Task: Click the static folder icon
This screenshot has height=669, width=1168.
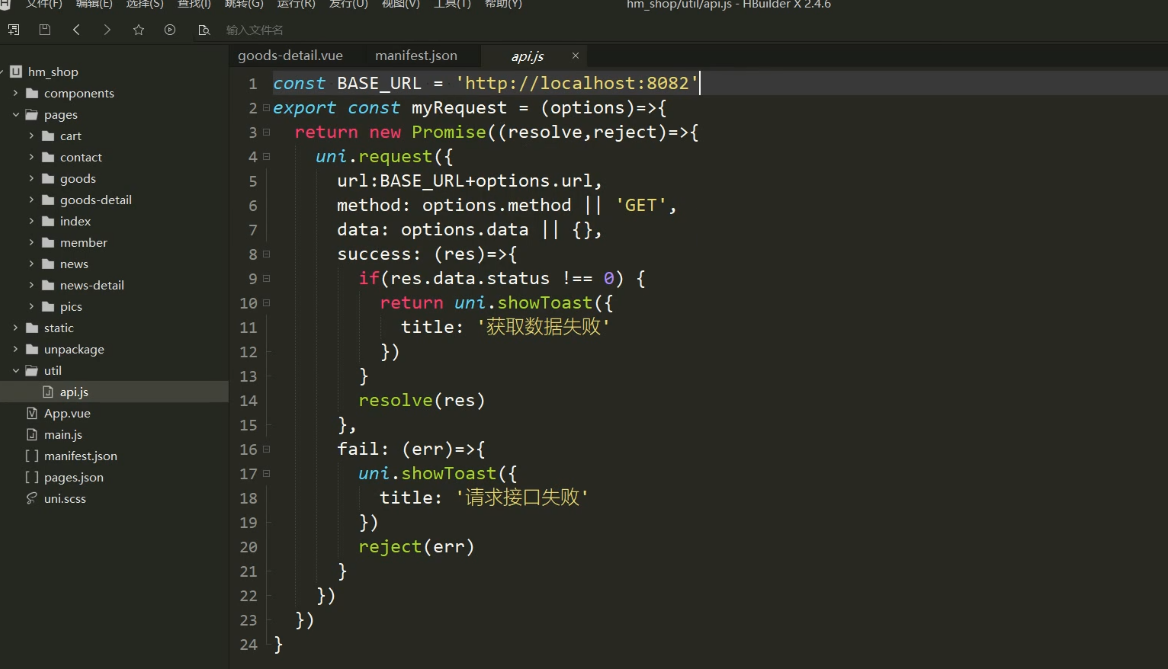Action: click(x=32, y=328)
